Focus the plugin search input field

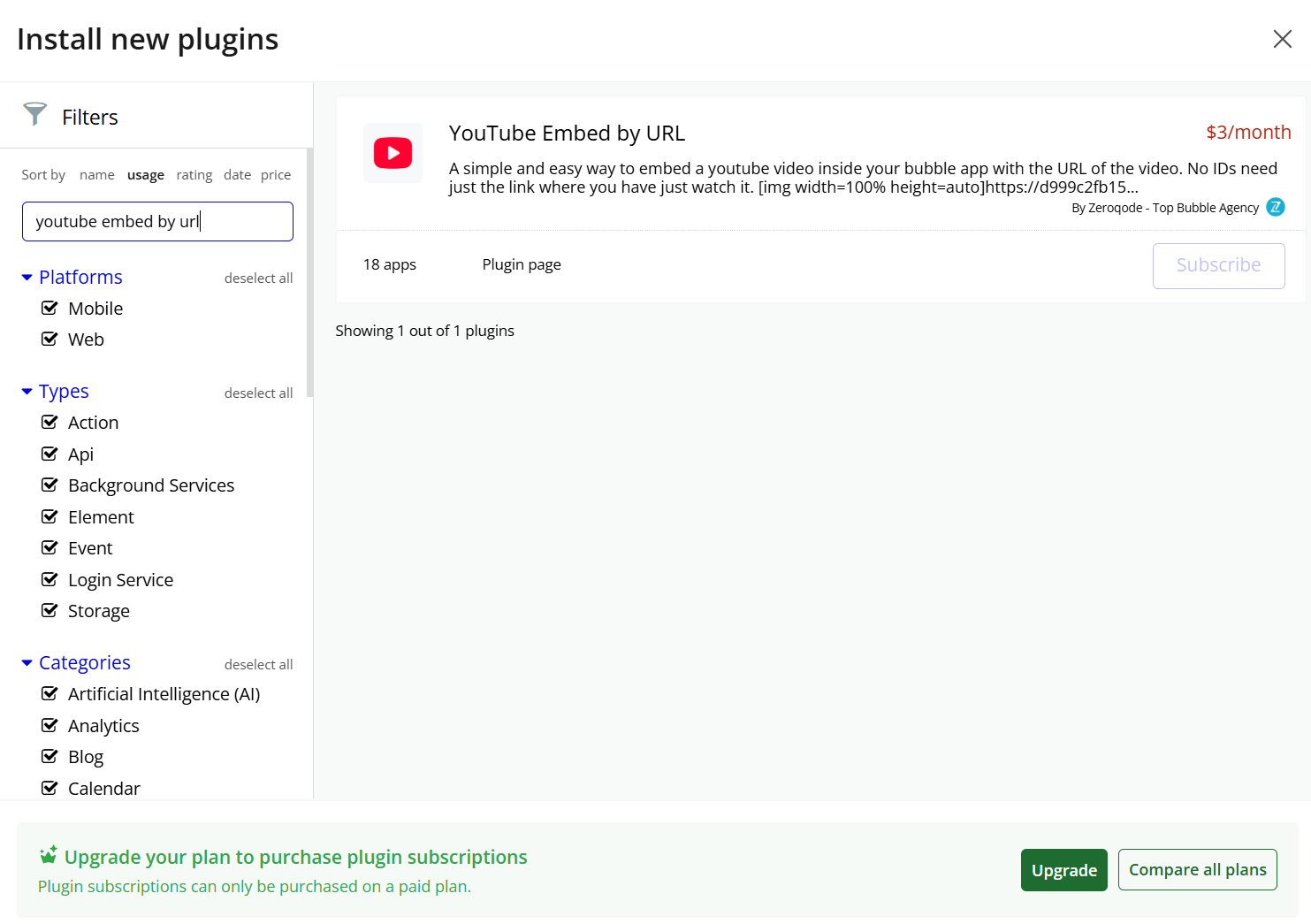157,221
